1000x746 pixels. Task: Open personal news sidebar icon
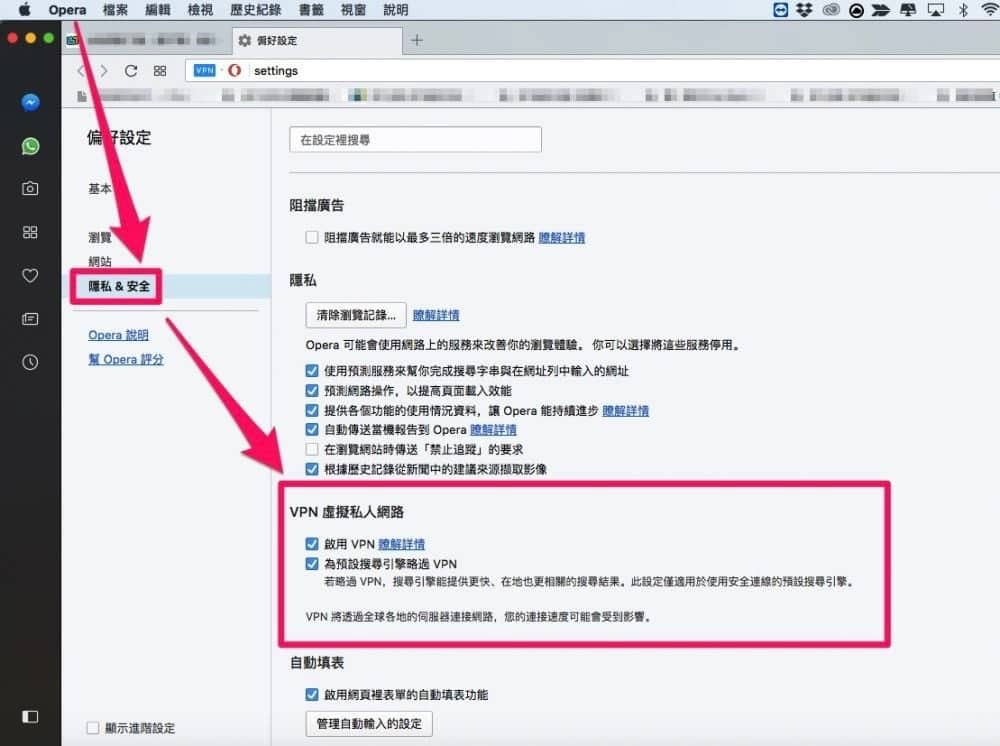click(30, 319)
